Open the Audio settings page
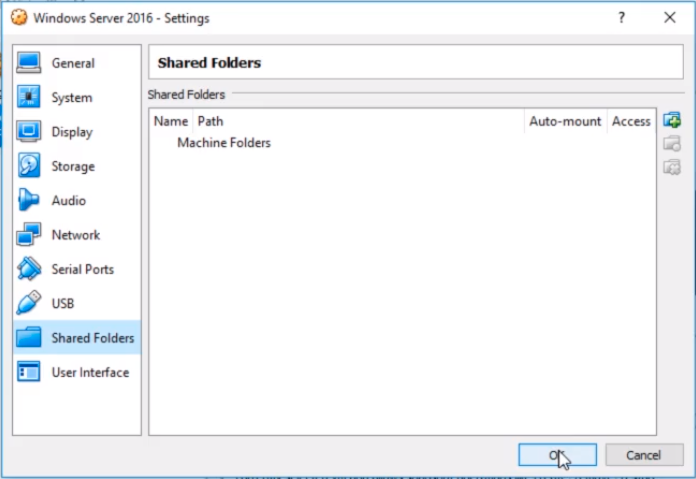 click(x=77, y=200)
